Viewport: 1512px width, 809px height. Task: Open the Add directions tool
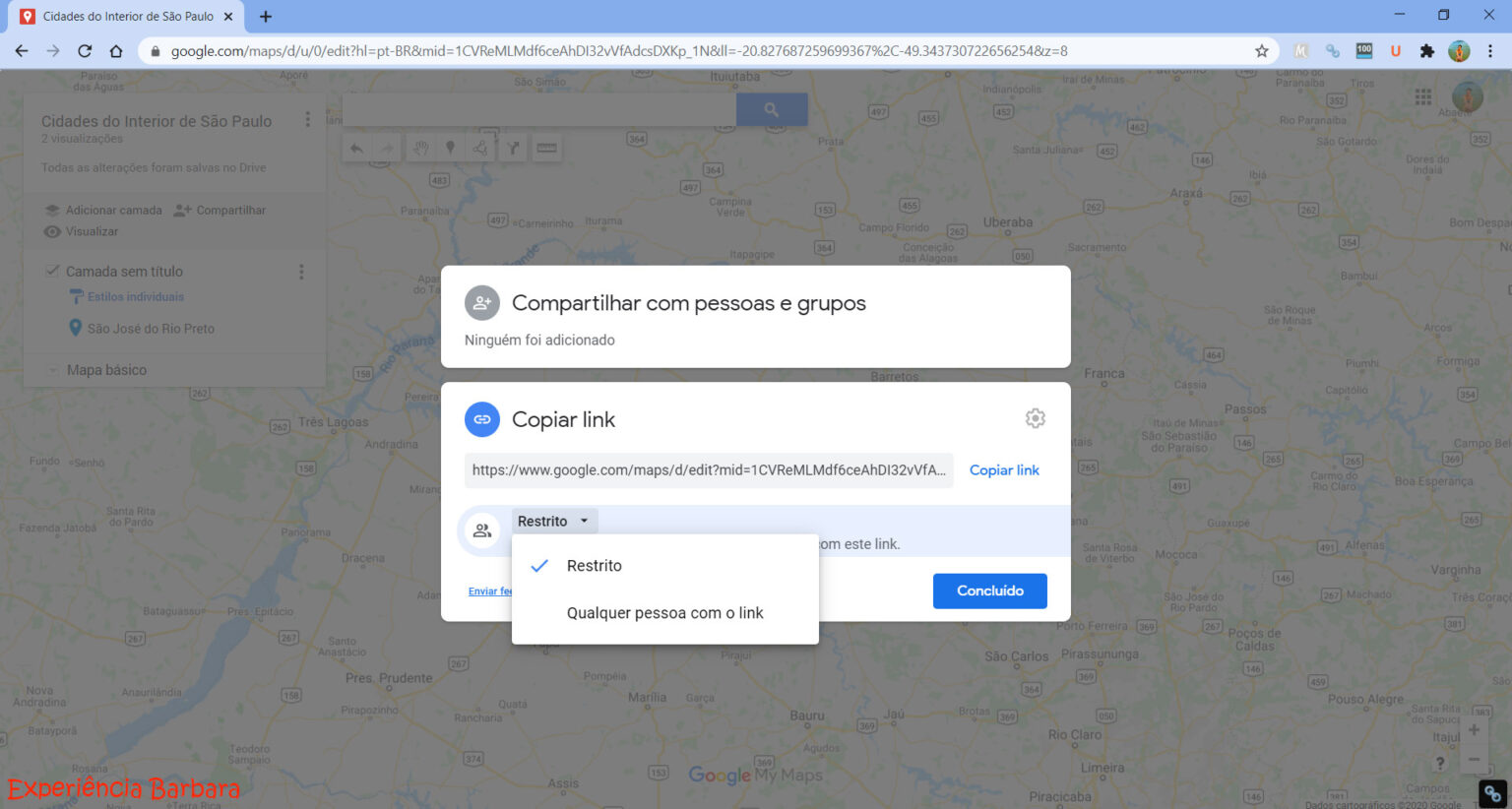(513, 148)
